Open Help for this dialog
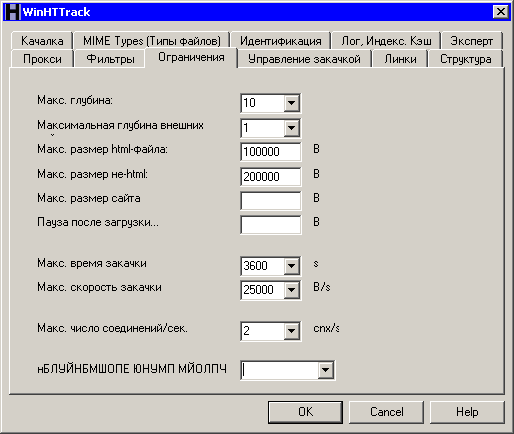514x434 pixels. (467, 412)
